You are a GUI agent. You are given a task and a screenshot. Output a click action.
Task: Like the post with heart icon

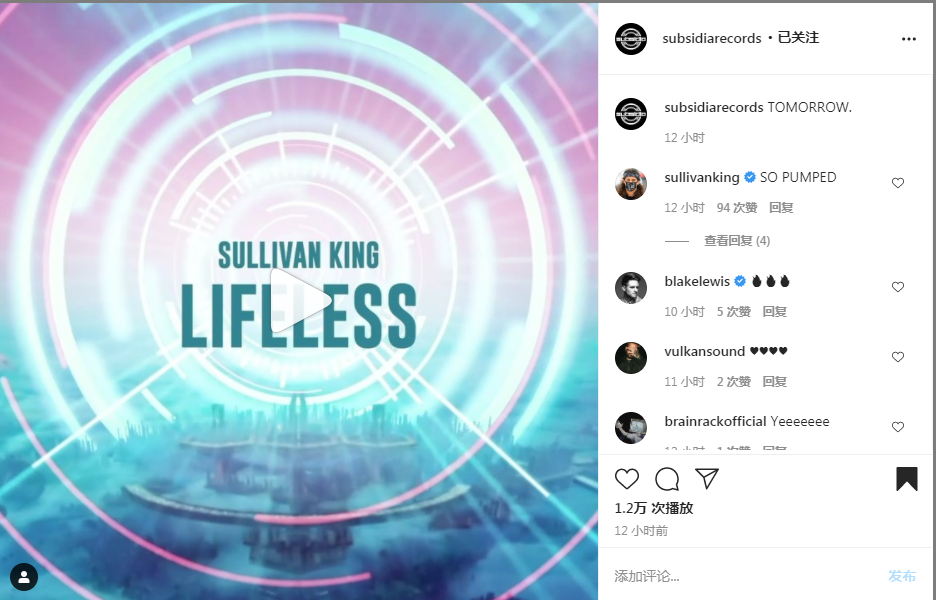[627, 479]
